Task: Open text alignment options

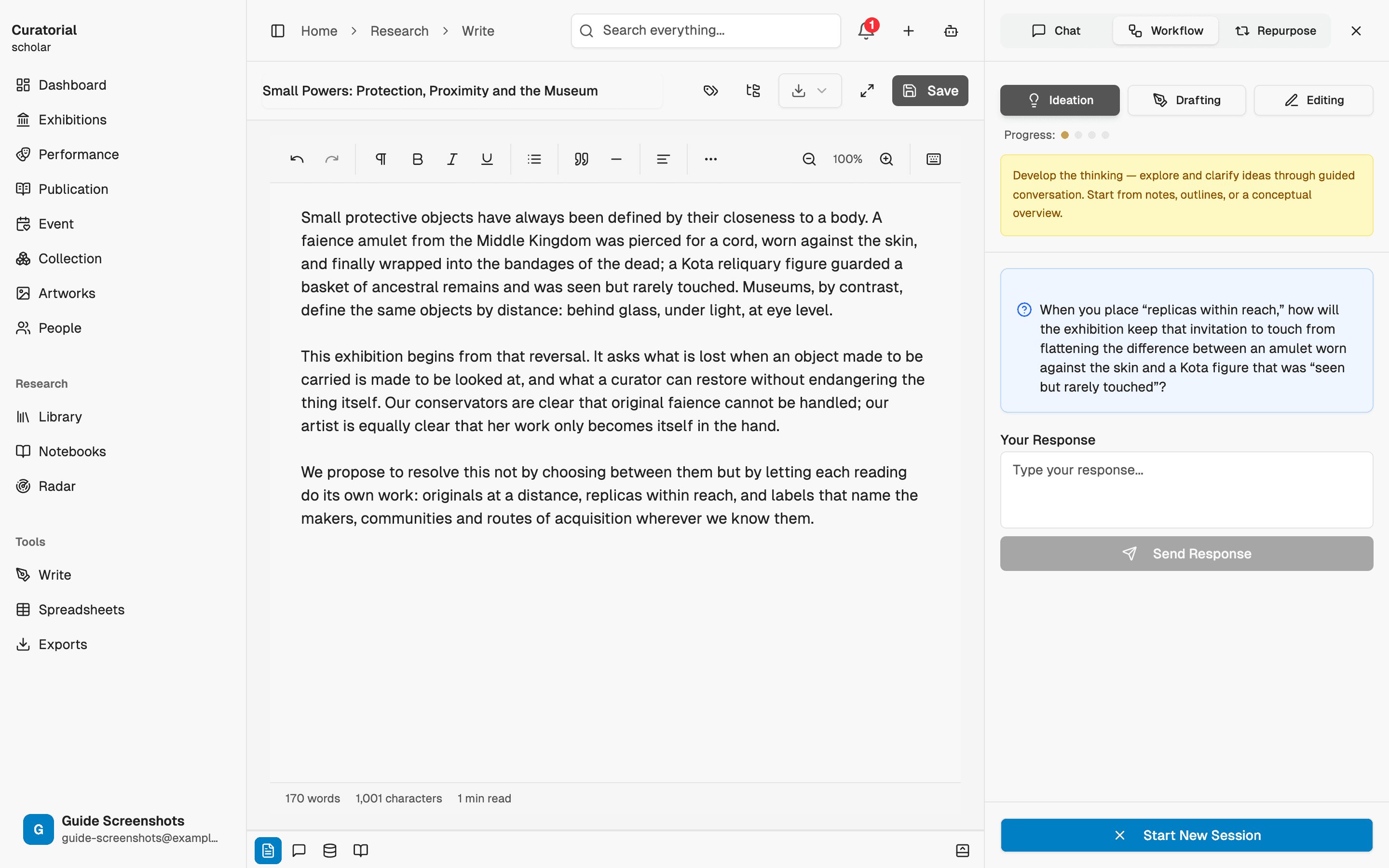Action: tap(663, 159)
